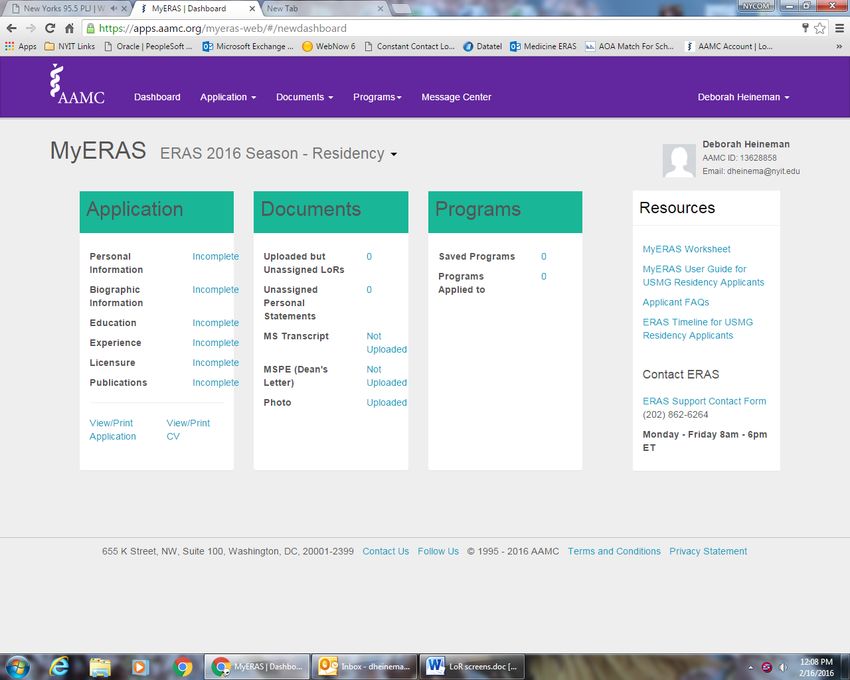850x680 pixels.
Task: Open Experience Incomplete status link
Action: tap(215, 343)
